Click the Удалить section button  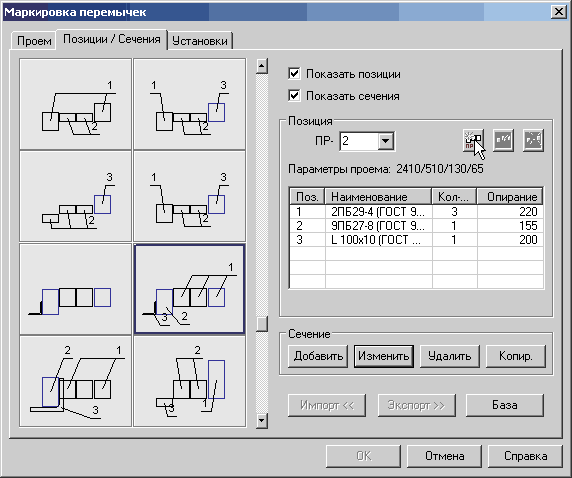(450, 356)
